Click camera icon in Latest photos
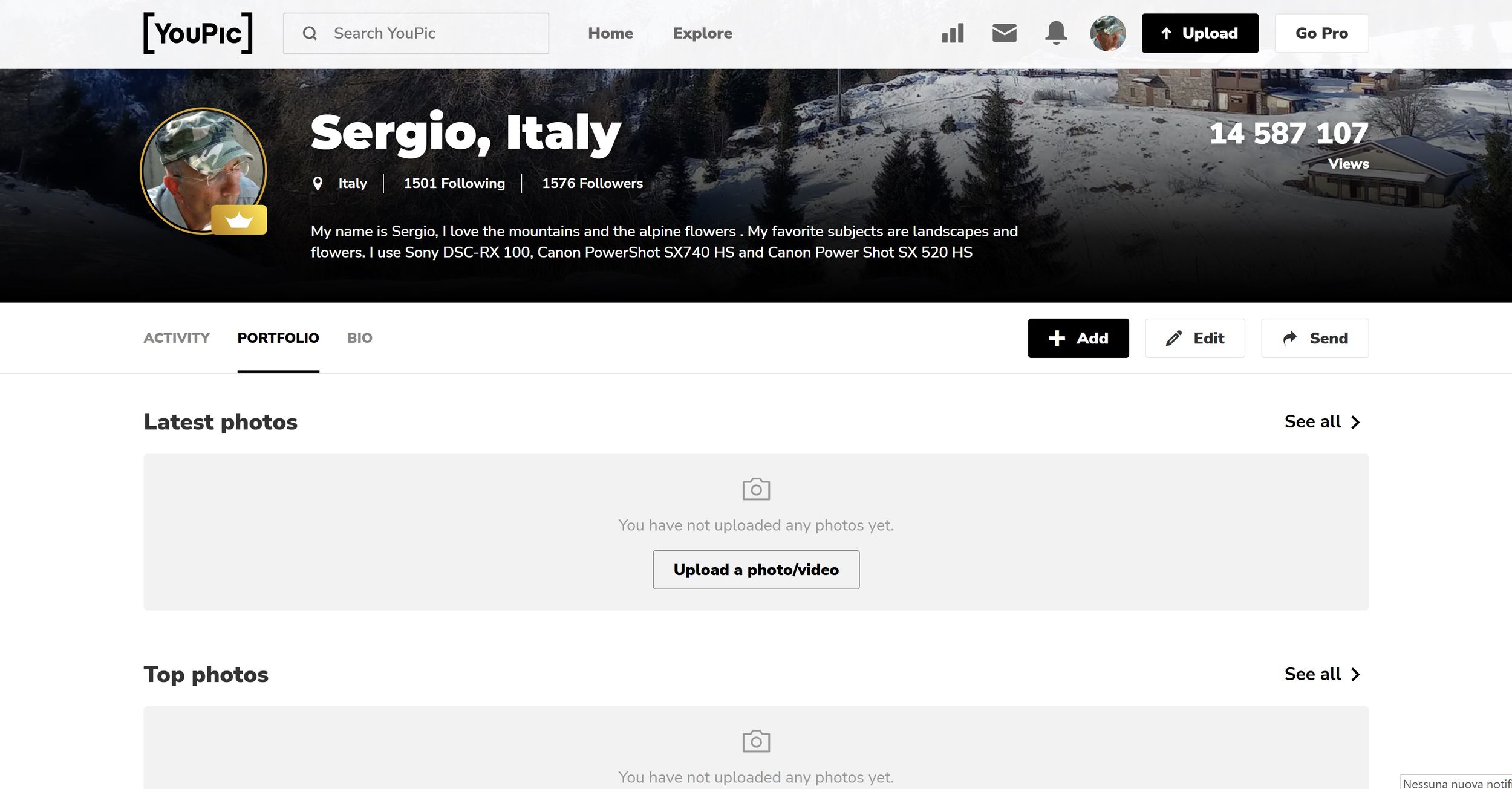 (x=756, y=489)
